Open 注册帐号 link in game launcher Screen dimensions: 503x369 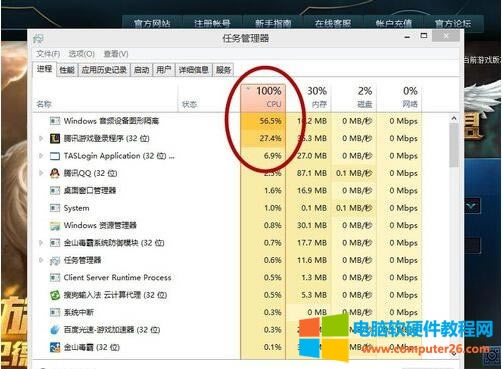click(212, 23)
